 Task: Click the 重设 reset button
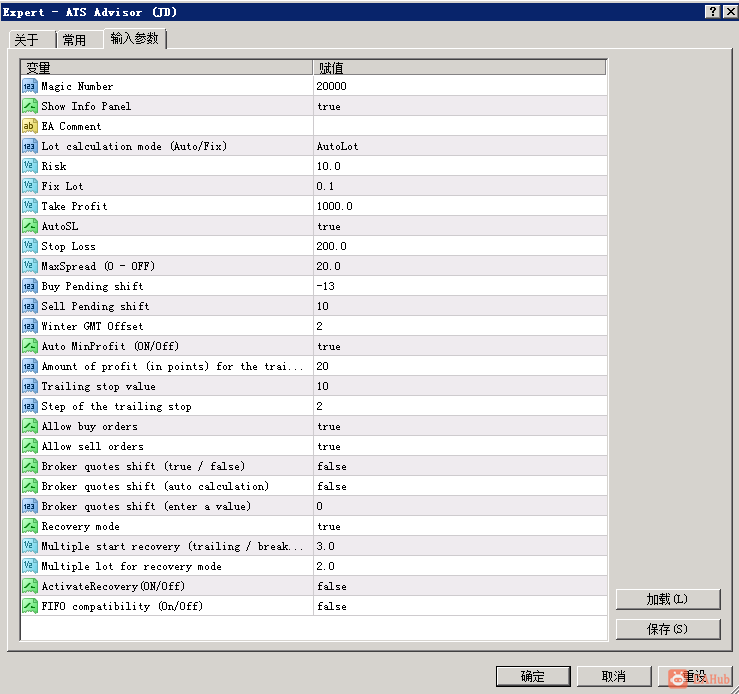click(695, 677)
